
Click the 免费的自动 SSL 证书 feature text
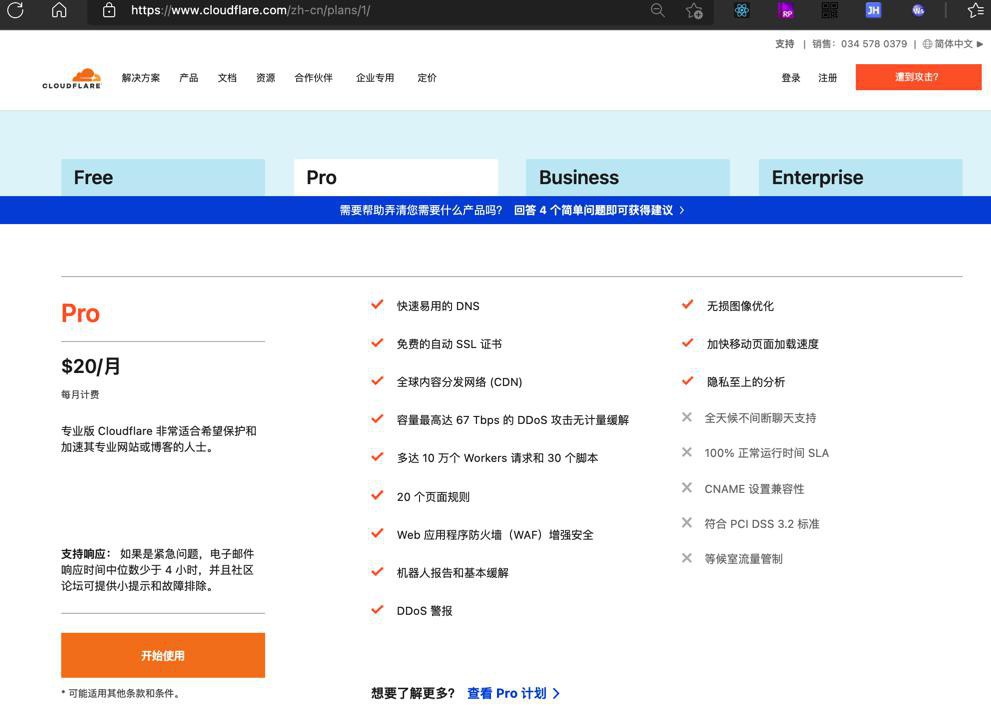tap(449, 344)
